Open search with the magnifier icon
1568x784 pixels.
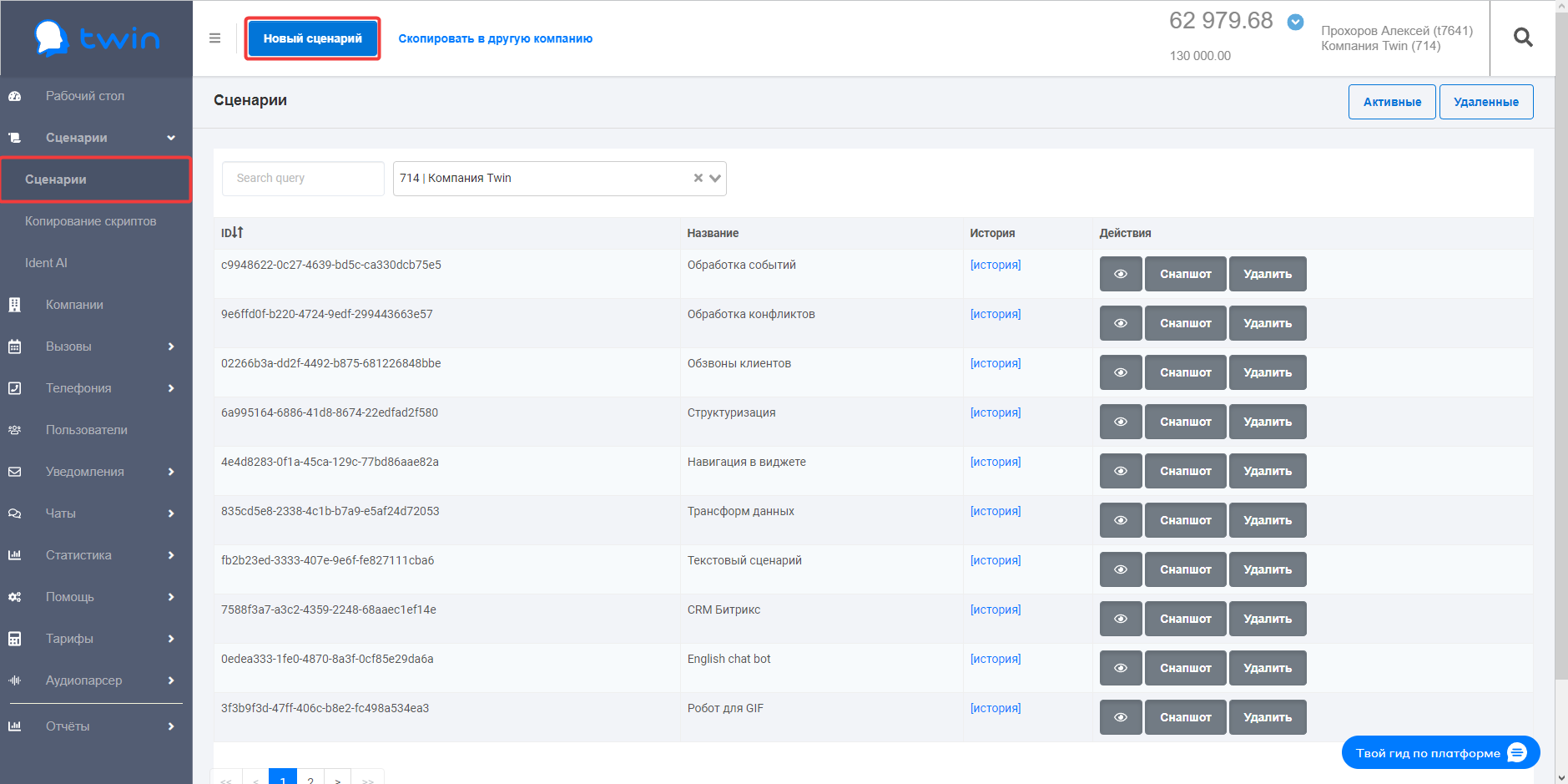(1522, 38)
